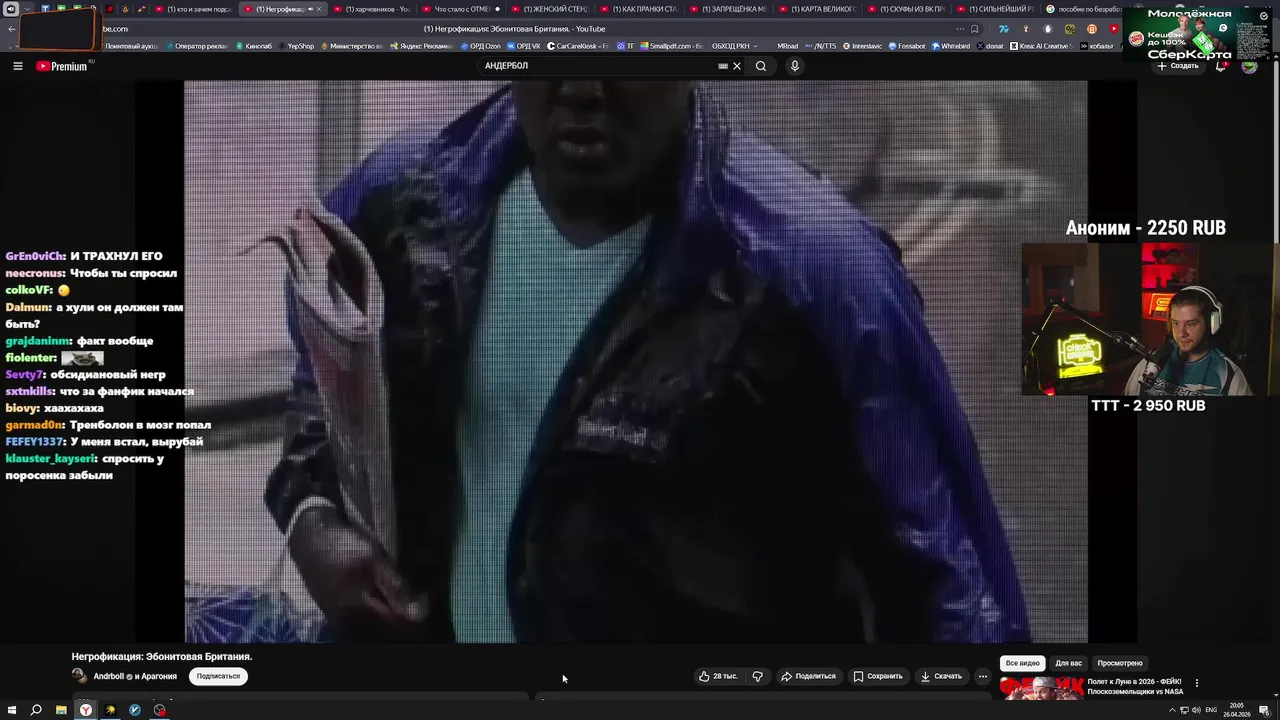Start voice search with microphone icon

795,66
